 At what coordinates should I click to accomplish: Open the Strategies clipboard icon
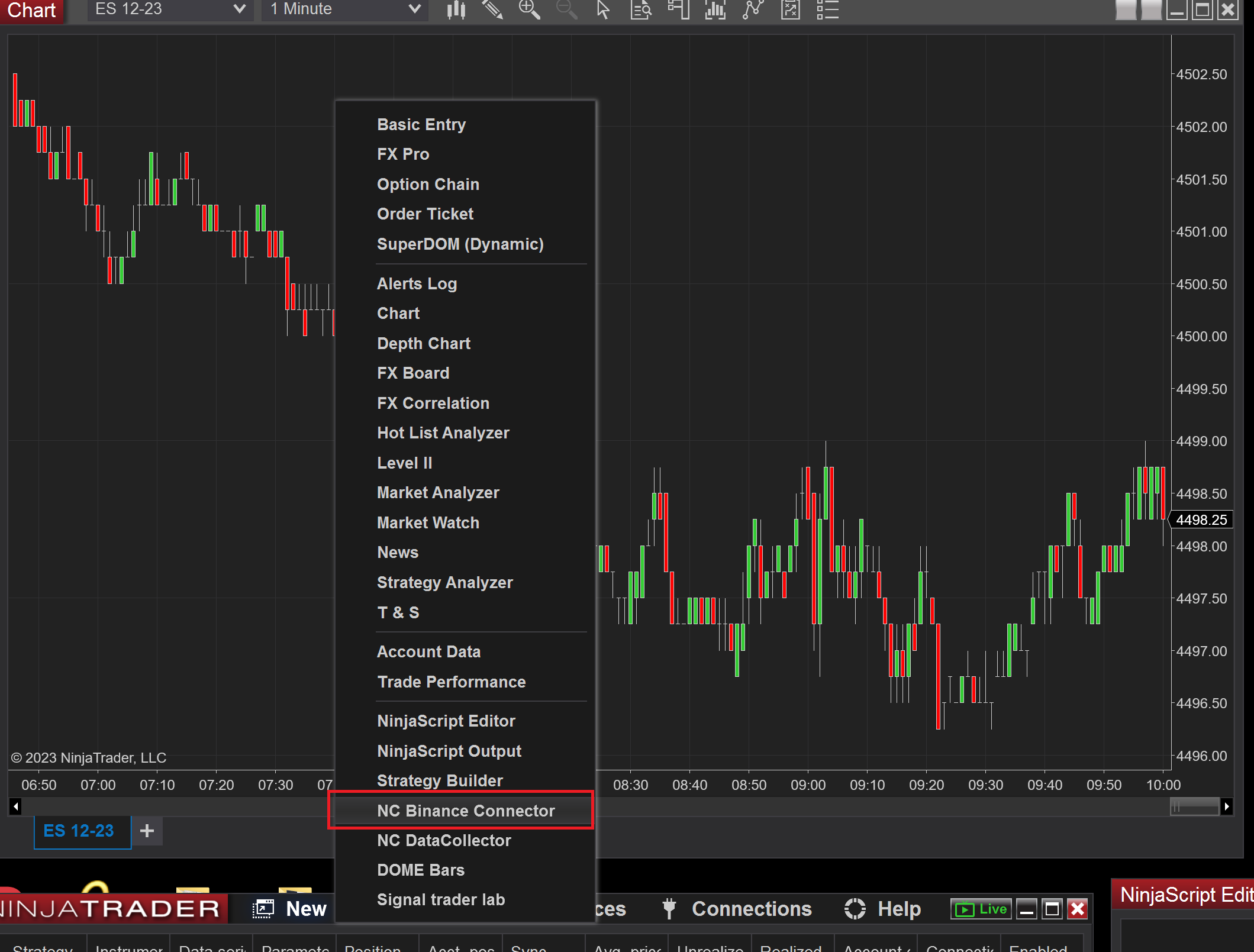point(790,9)
